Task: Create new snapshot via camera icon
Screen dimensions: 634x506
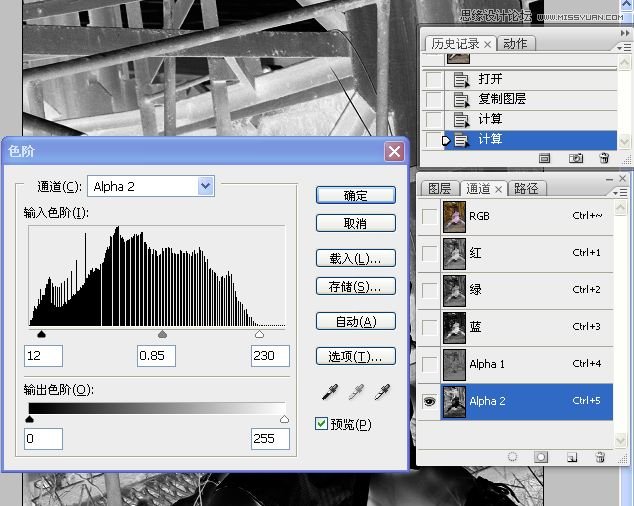Action: (576, 158)
